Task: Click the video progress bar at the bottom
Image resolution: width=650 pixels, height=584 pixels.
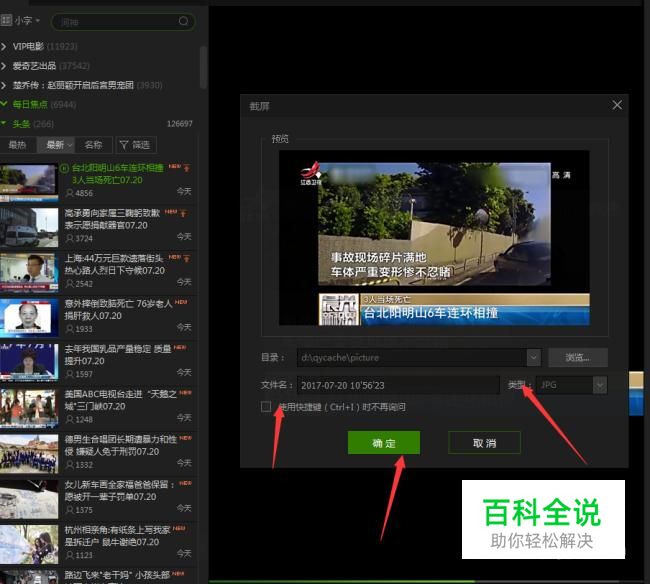Action: click(x=427, y=582)
